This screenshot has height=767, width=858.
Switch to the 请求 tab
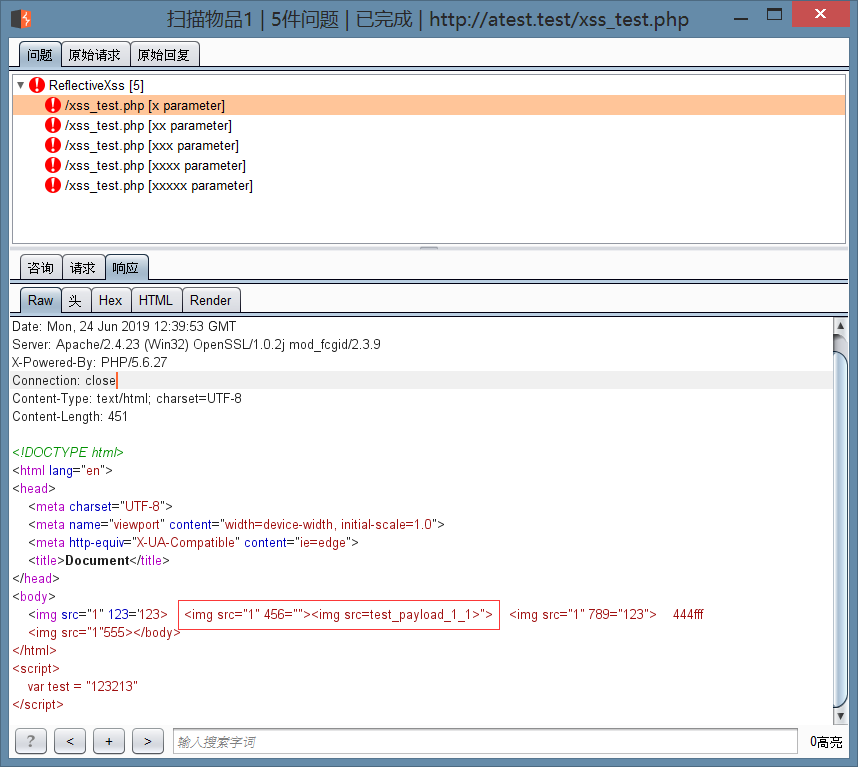click(x=83, y=268)
